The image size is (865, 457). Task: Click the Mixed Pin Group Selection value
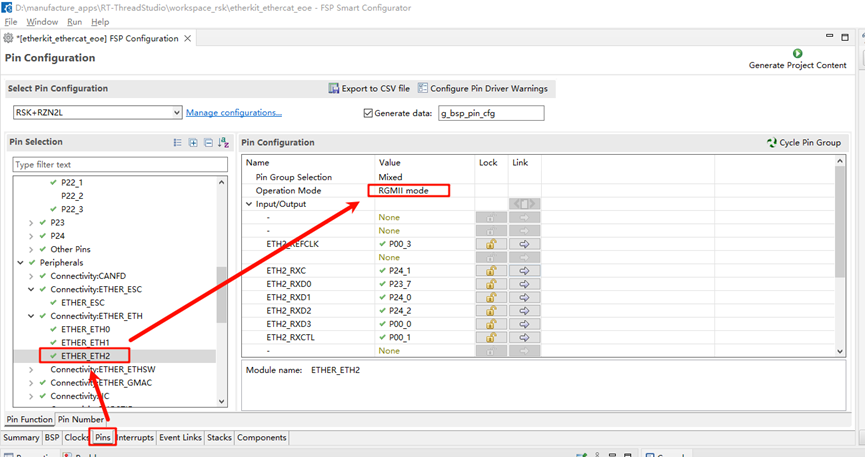click(x=390, y=177)
